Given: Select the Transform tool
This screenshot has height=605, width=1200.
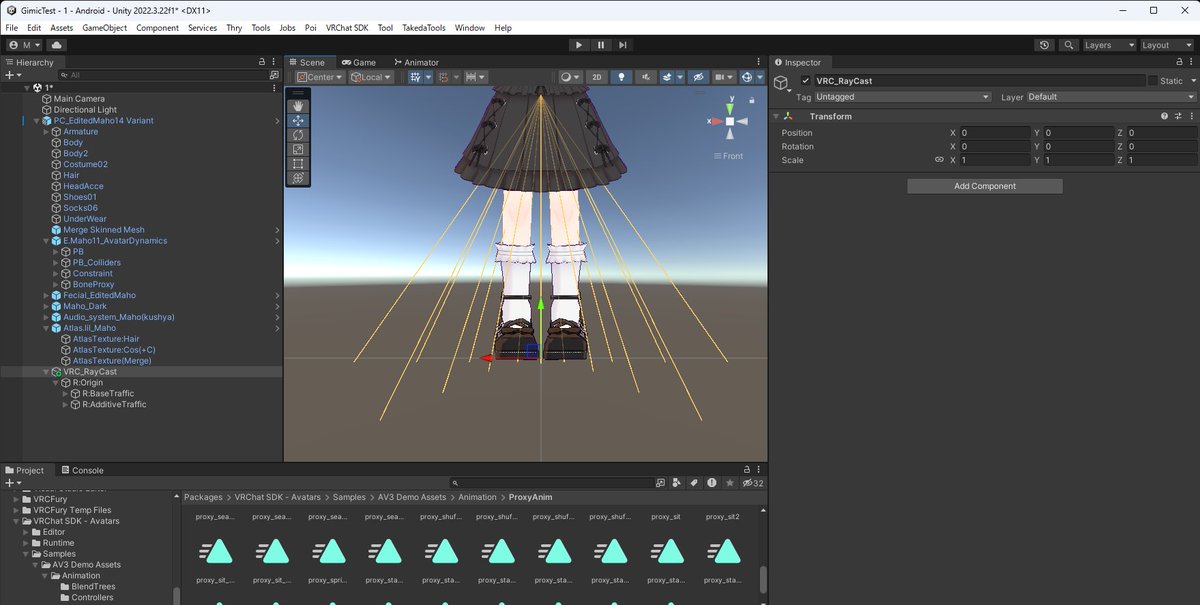Looking at the screenshot, I should click(298, 178).
